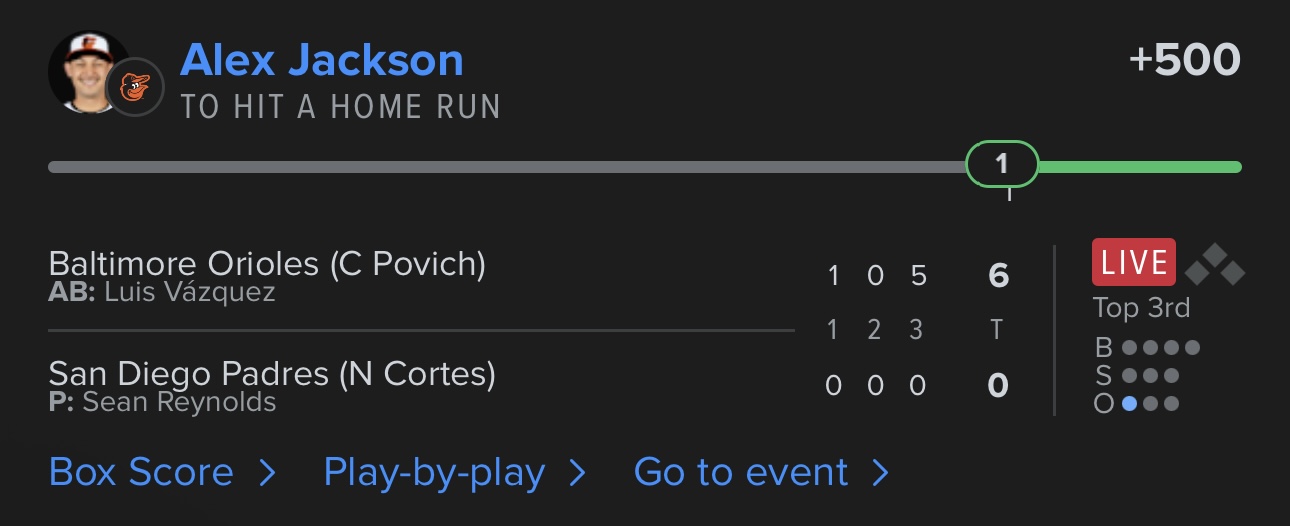1290x526 pixels.
Task: Click the Orioles total score of 6
Action: pos(998,275)
